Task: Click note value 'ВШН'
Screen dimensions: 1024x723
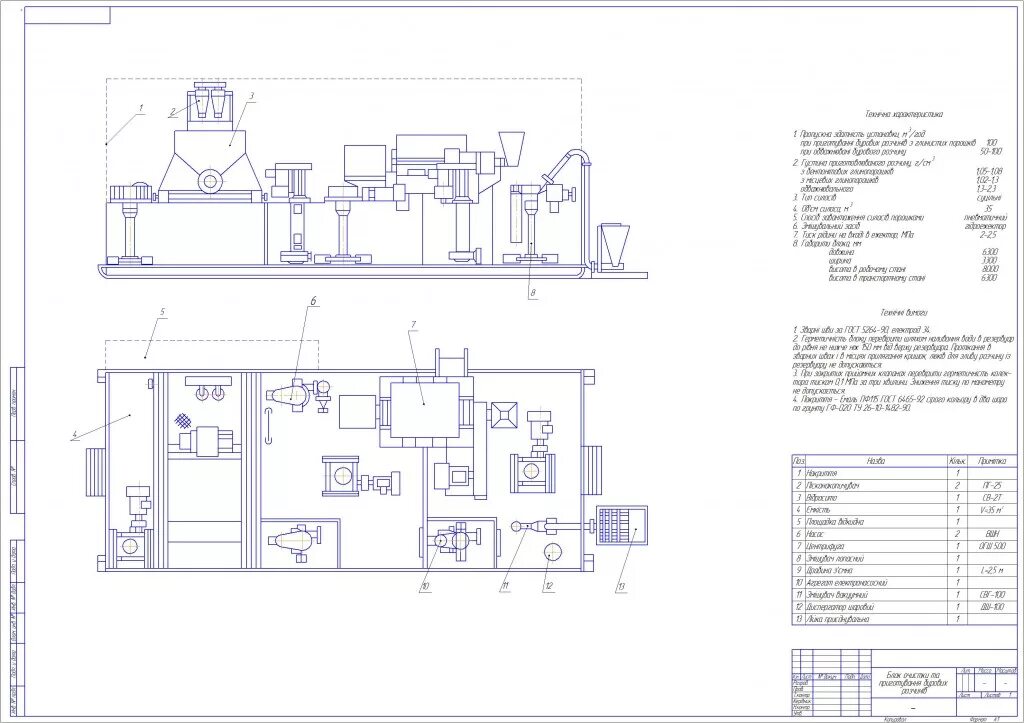Action: coord(992,534)
